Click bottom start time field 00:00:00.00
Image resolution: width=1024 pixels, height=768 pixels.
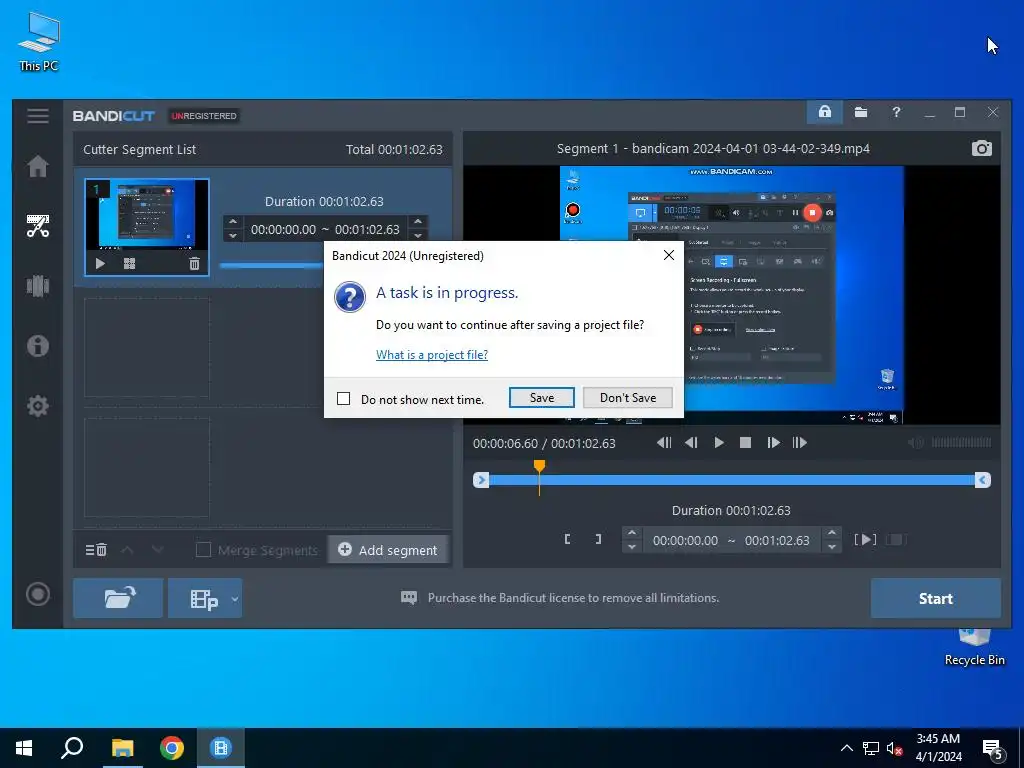(x=685, y=541)
